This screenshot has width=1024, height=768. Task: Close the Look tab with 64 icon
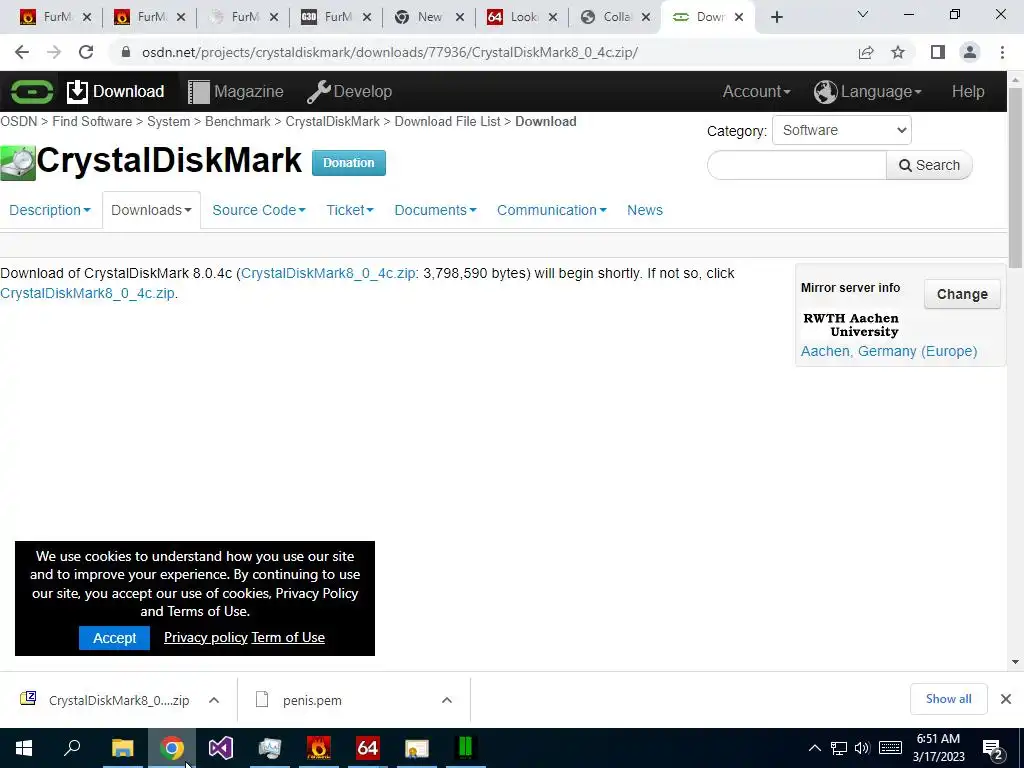point(553,17)
